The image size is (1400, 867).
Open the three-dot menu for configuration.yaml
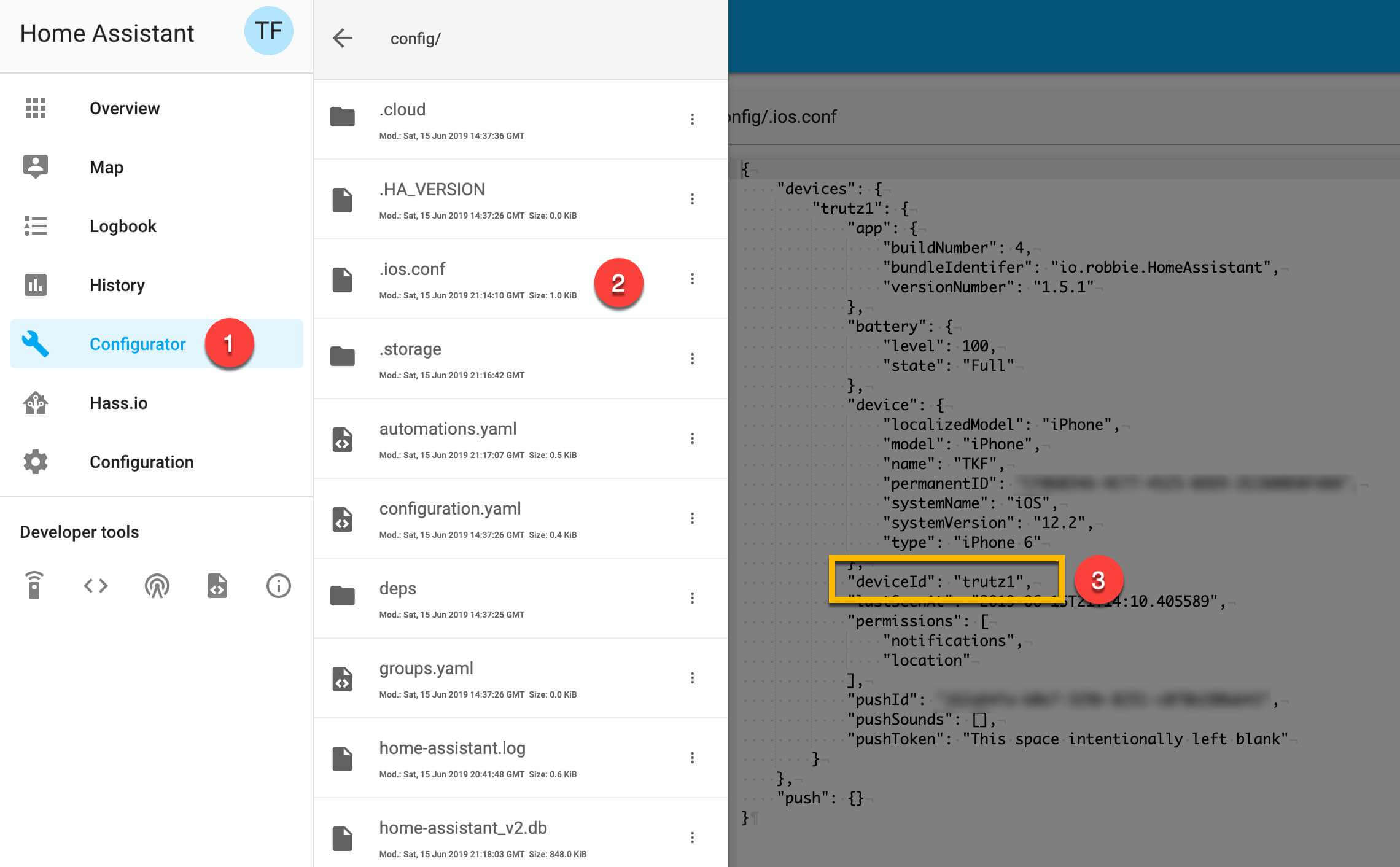(x=692, y=518)
